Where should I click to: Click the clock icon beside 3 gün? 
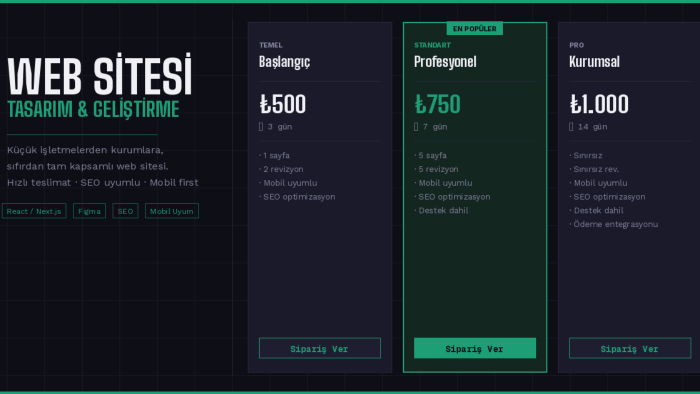261,127
